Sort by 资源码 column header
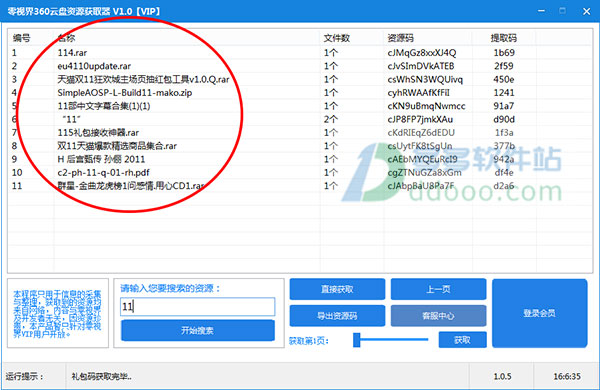Viewport: 600px width, 390px height. (x=400, y=38)
